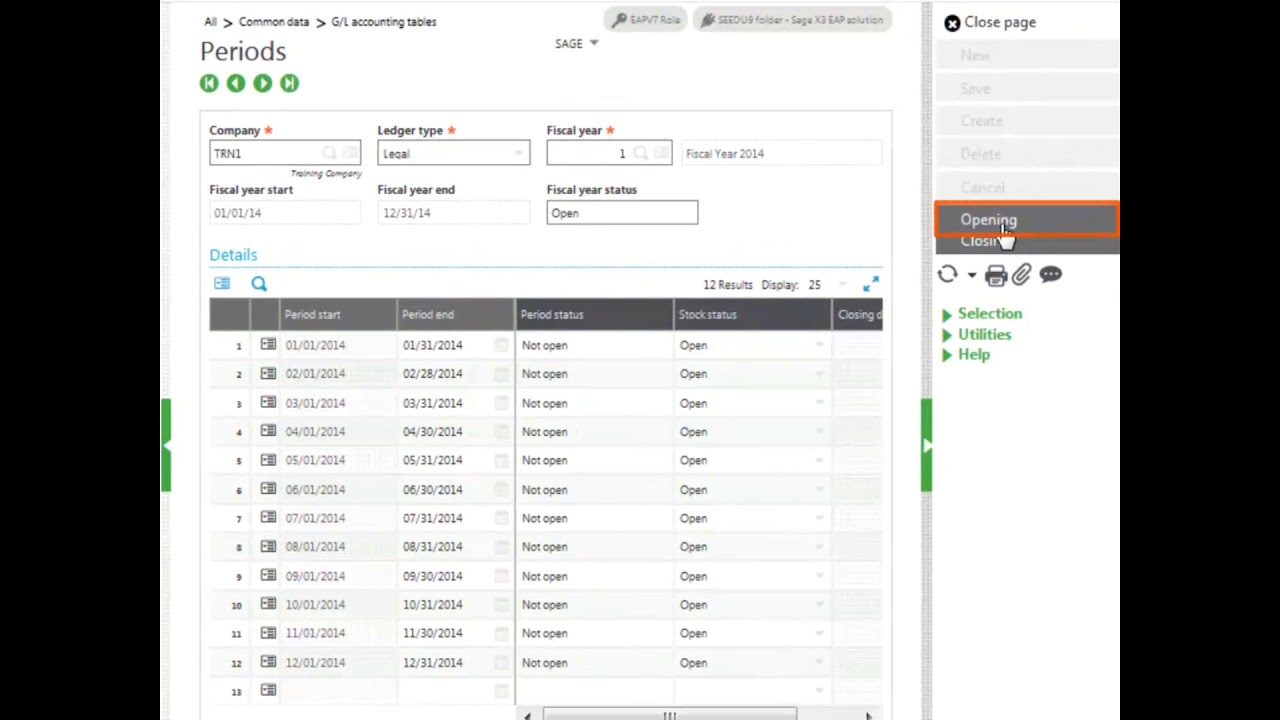Open row 8 line action icon
Screen dimensions: 1280x720
coord(268,546)
